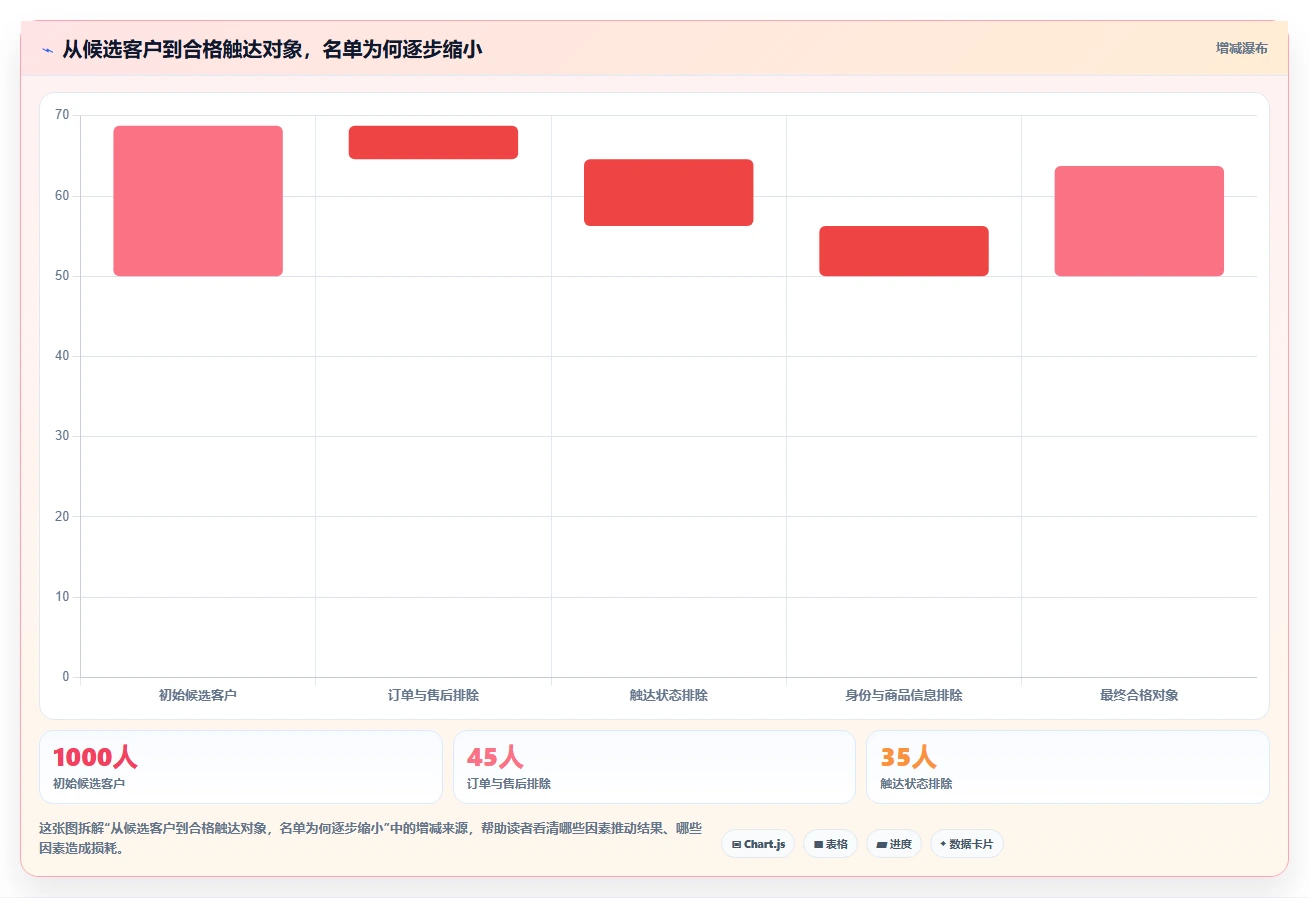Click y-axis value 30

tap(62, 436)
